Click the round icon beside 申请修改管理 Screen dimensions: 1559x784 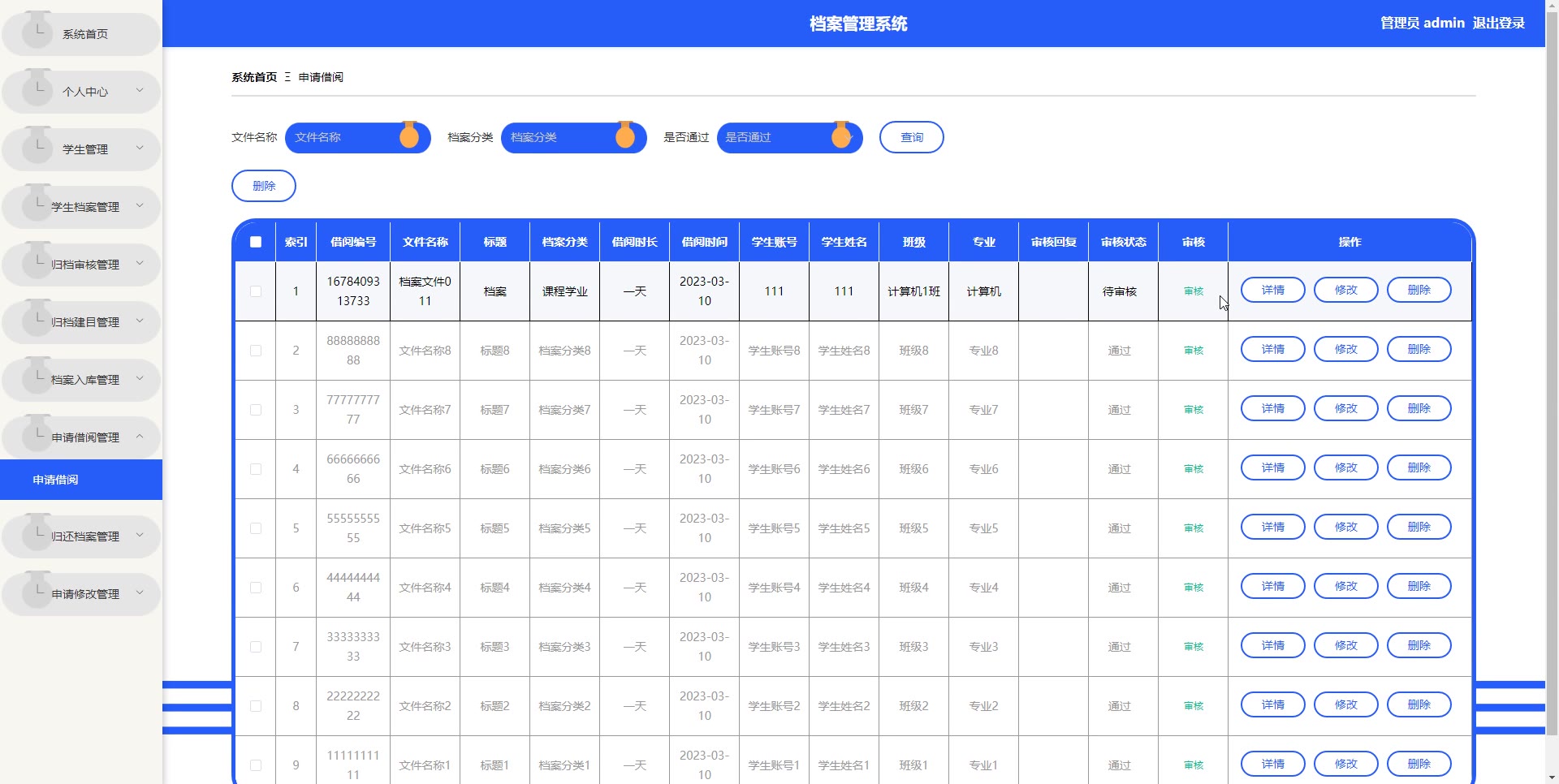pos(37,592)
